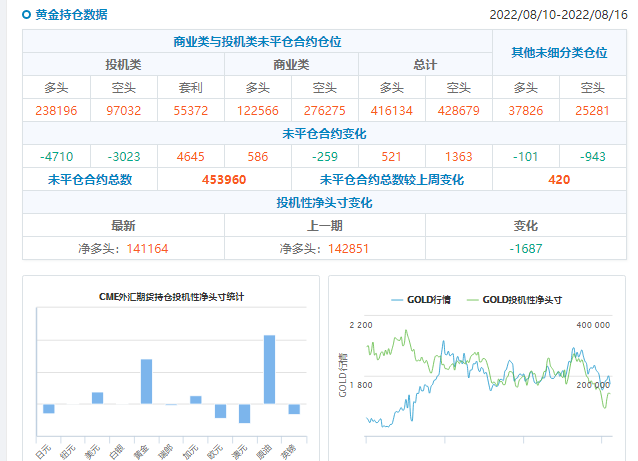
Task: Click the 澳元 negative bar in the chart
Action: [x=244, y=413]
